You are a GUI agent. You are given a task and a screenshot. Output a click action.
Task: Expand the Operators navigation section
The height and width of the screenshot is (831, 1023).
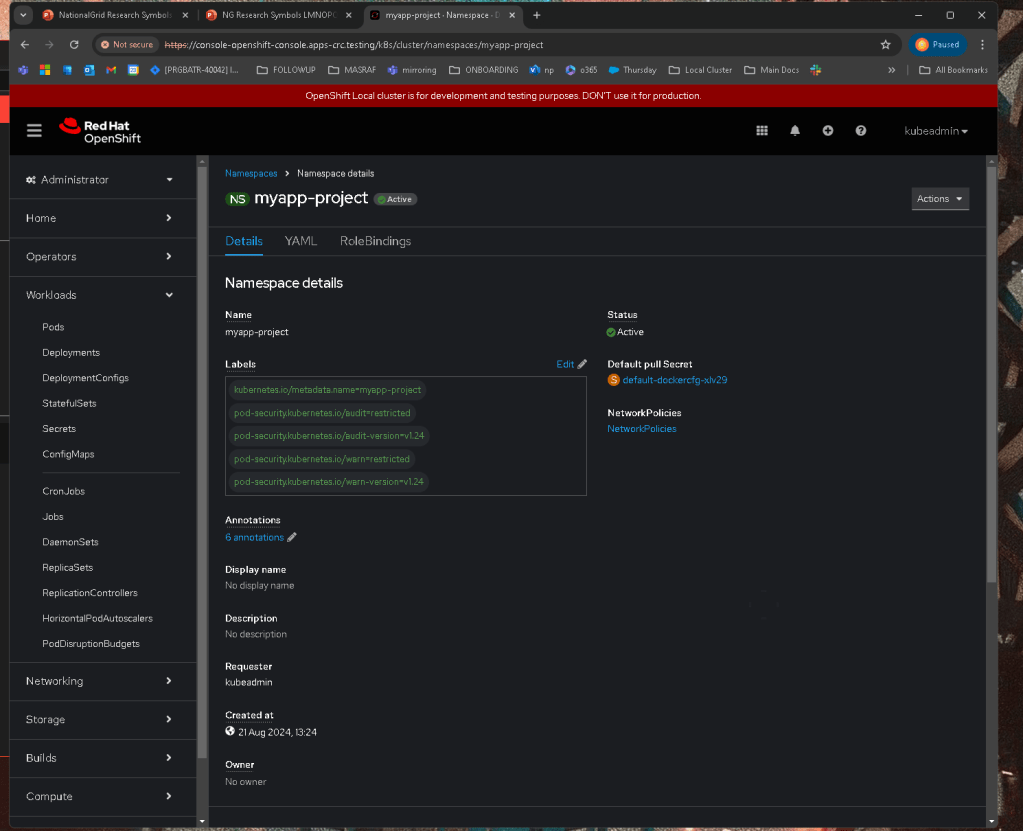[x=99, y=256]
